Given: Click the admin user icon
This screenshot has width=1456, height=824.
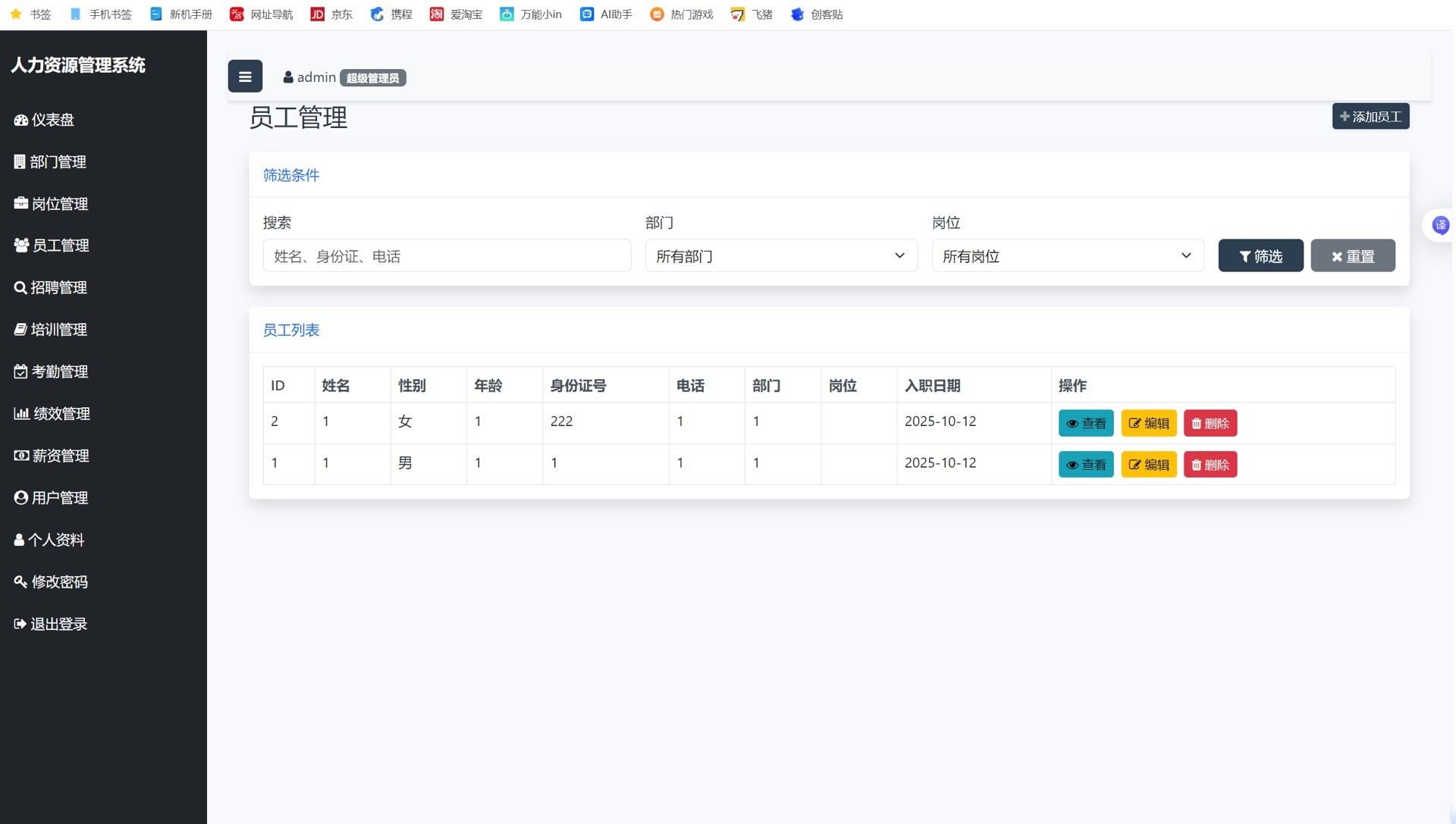Looking at the screenshot, I should [x=288, y=77].
